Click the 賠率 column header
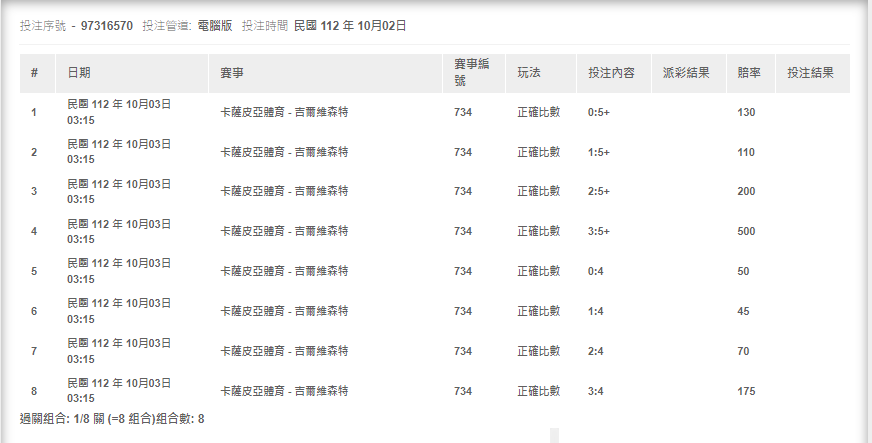 (x=749, y=73)
